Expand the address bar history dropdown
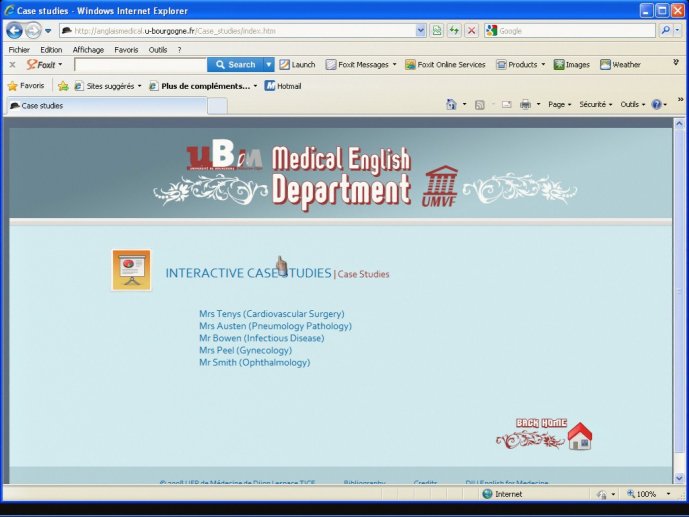 421,31
